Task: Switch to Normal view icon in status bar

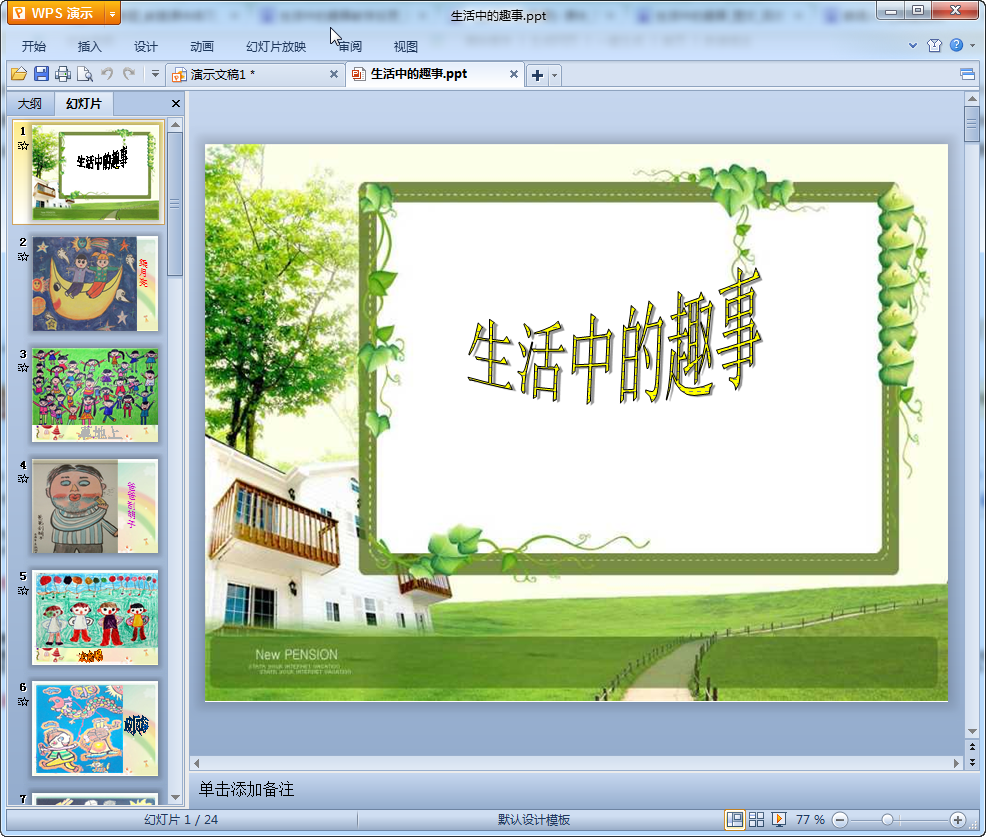Action: click(734, 820)
